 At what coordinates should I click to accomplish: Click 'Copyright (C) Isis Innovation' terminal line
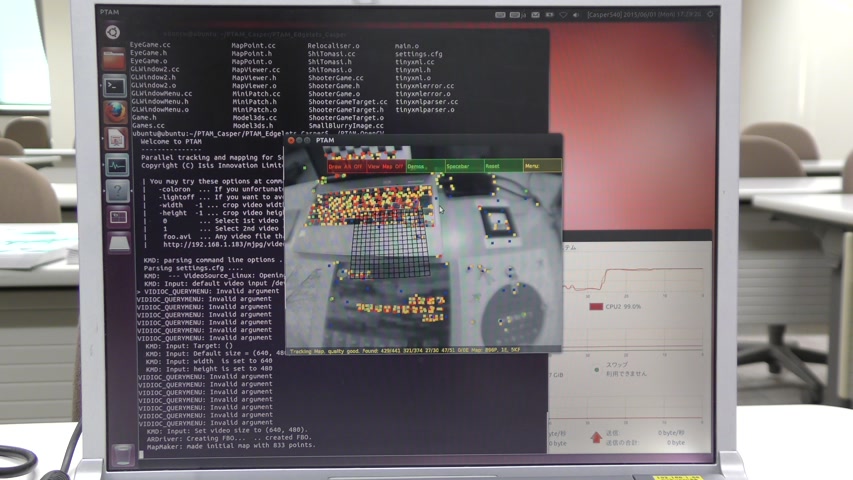point(212,165)
